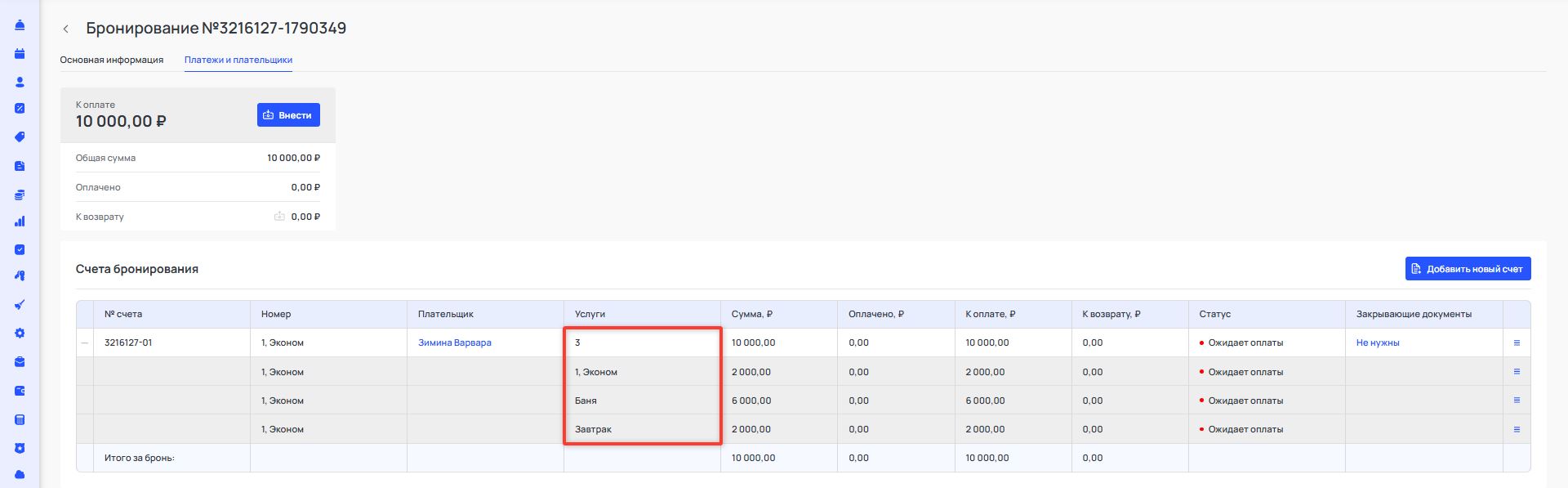Select the Платежи и плательщики tab
This screenshot has height=488, width=1568.
(238, 60)
